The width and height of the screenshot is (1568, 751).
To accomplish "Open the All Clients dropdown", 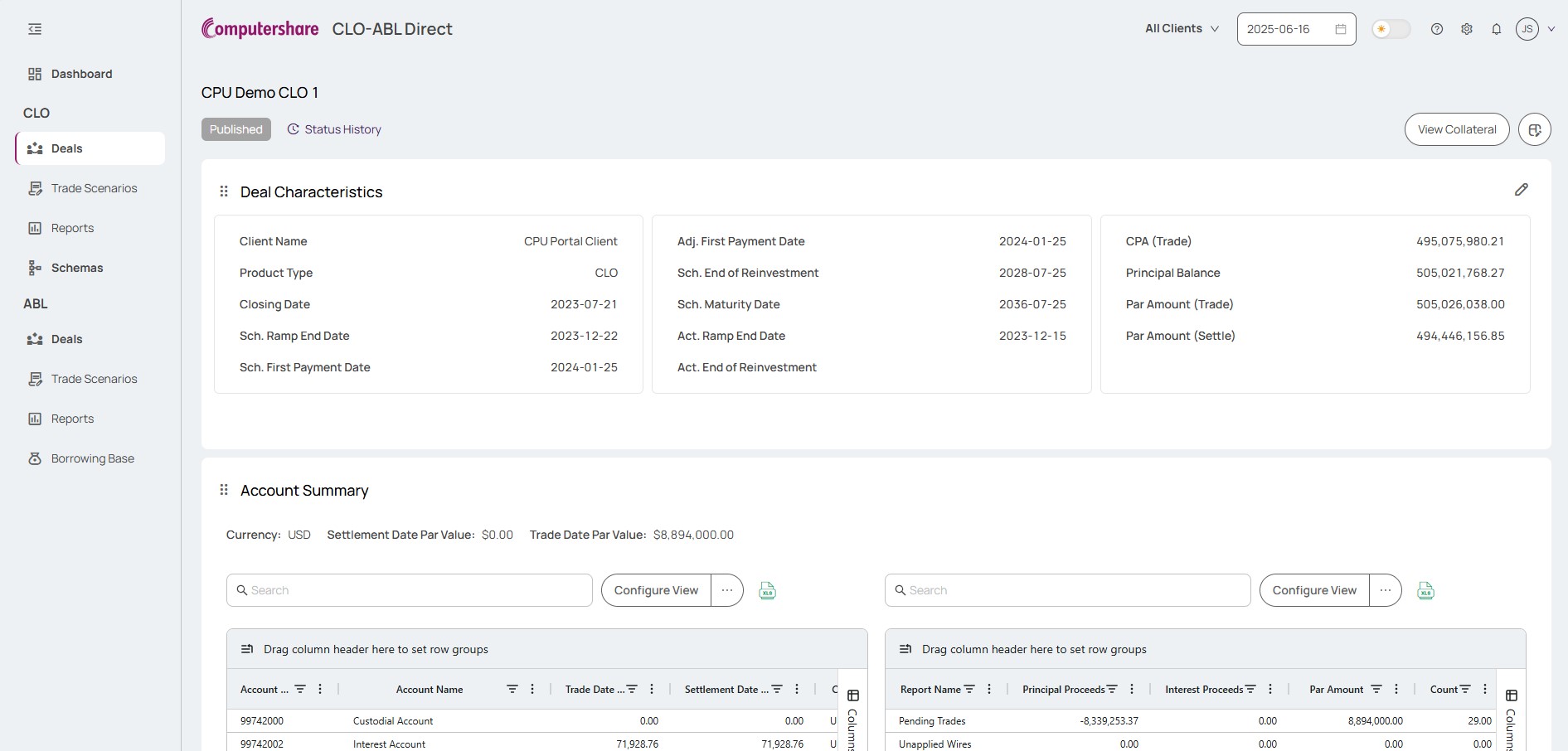I will click(x=1181, y=29).
